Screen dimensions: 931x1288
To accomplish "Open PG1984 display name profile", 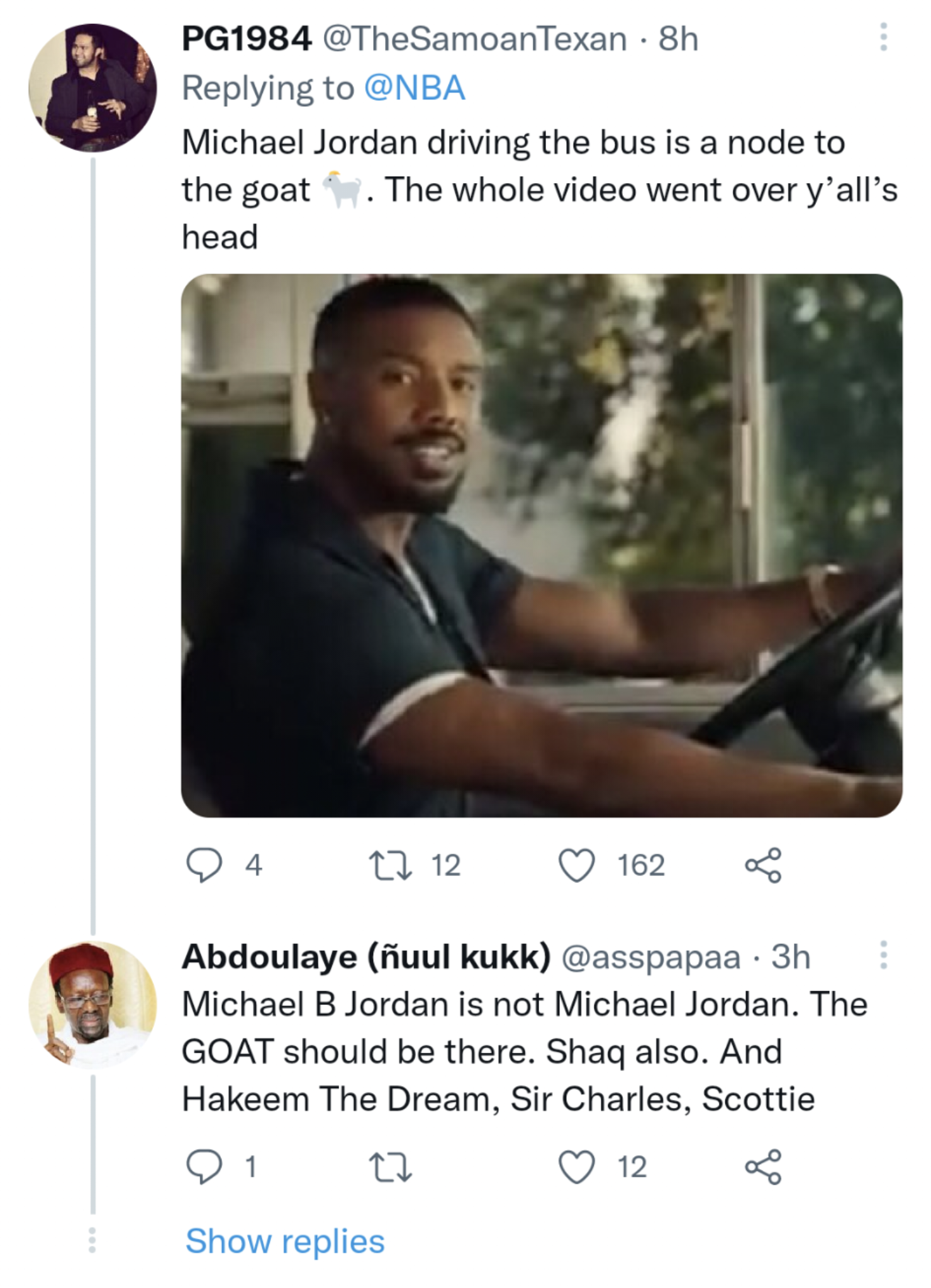I will pos(247,39).
